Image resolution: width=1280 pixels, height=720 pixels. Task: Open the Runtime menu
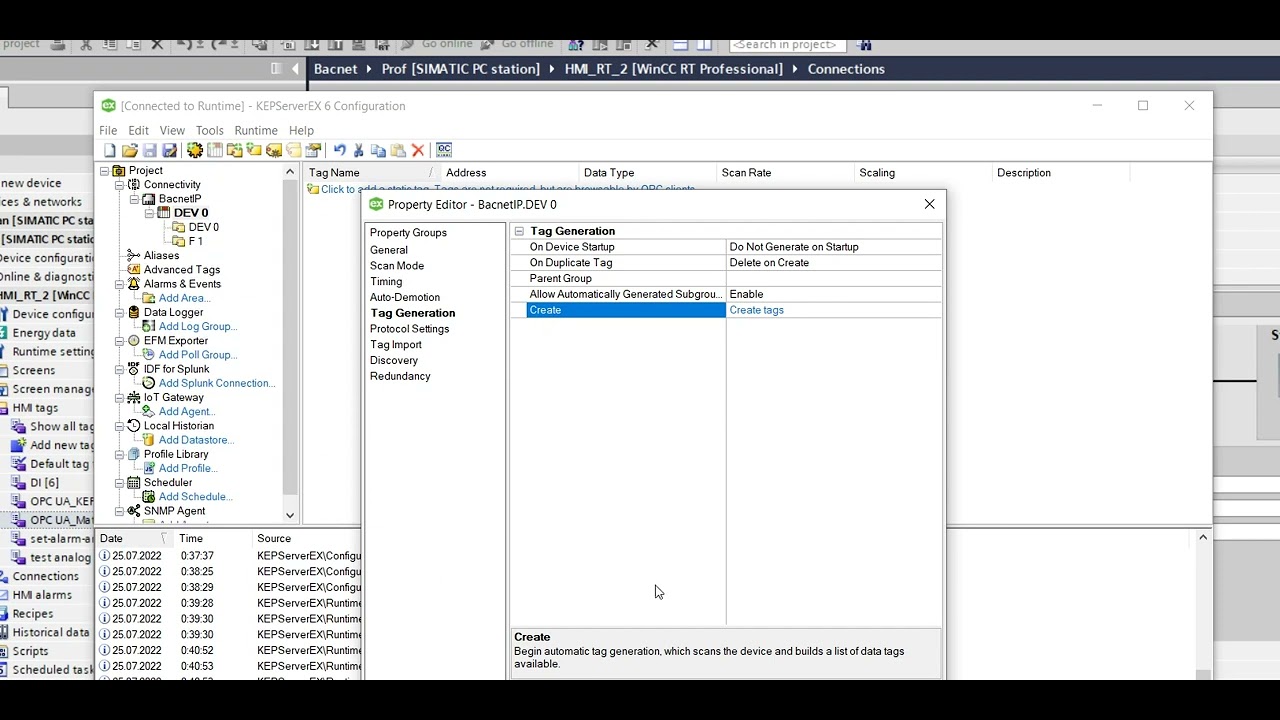(x=256, y=131)
